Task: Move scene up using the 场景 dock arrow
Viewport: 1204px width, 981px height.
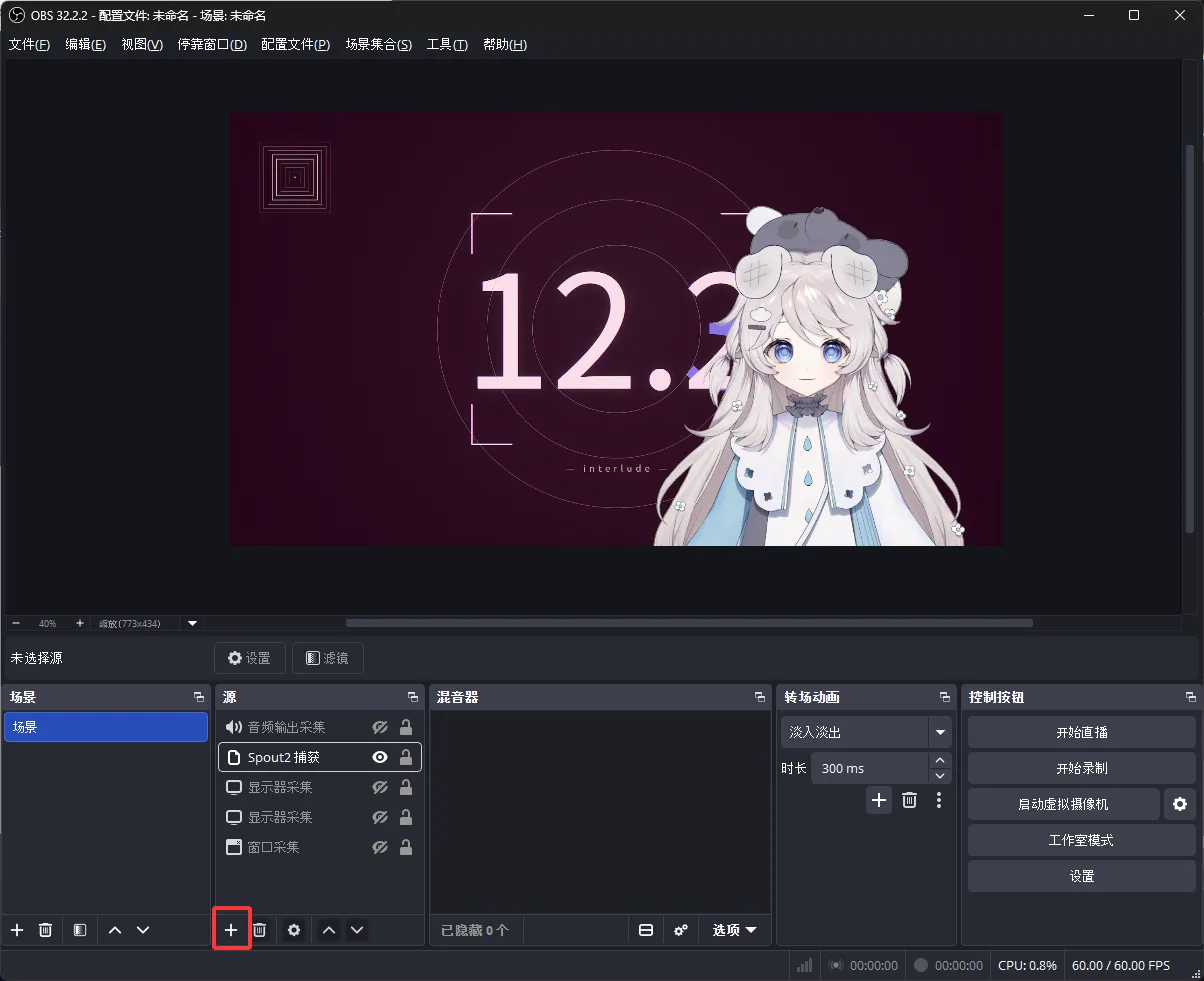Action: pos(115,930)
